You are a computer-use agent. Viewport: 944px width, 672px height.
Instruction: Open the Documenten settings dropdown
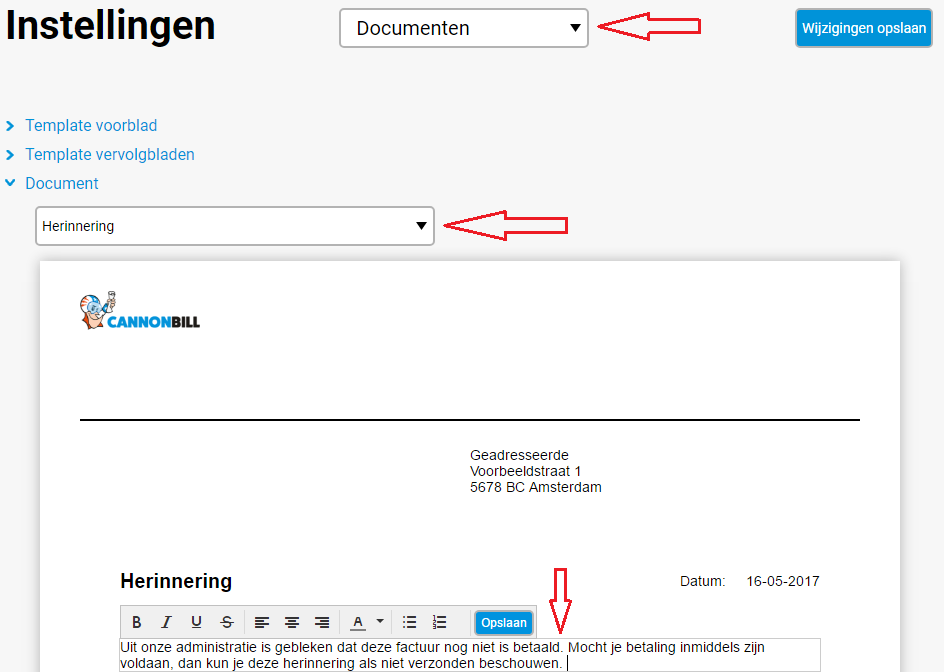coord(464,28)
